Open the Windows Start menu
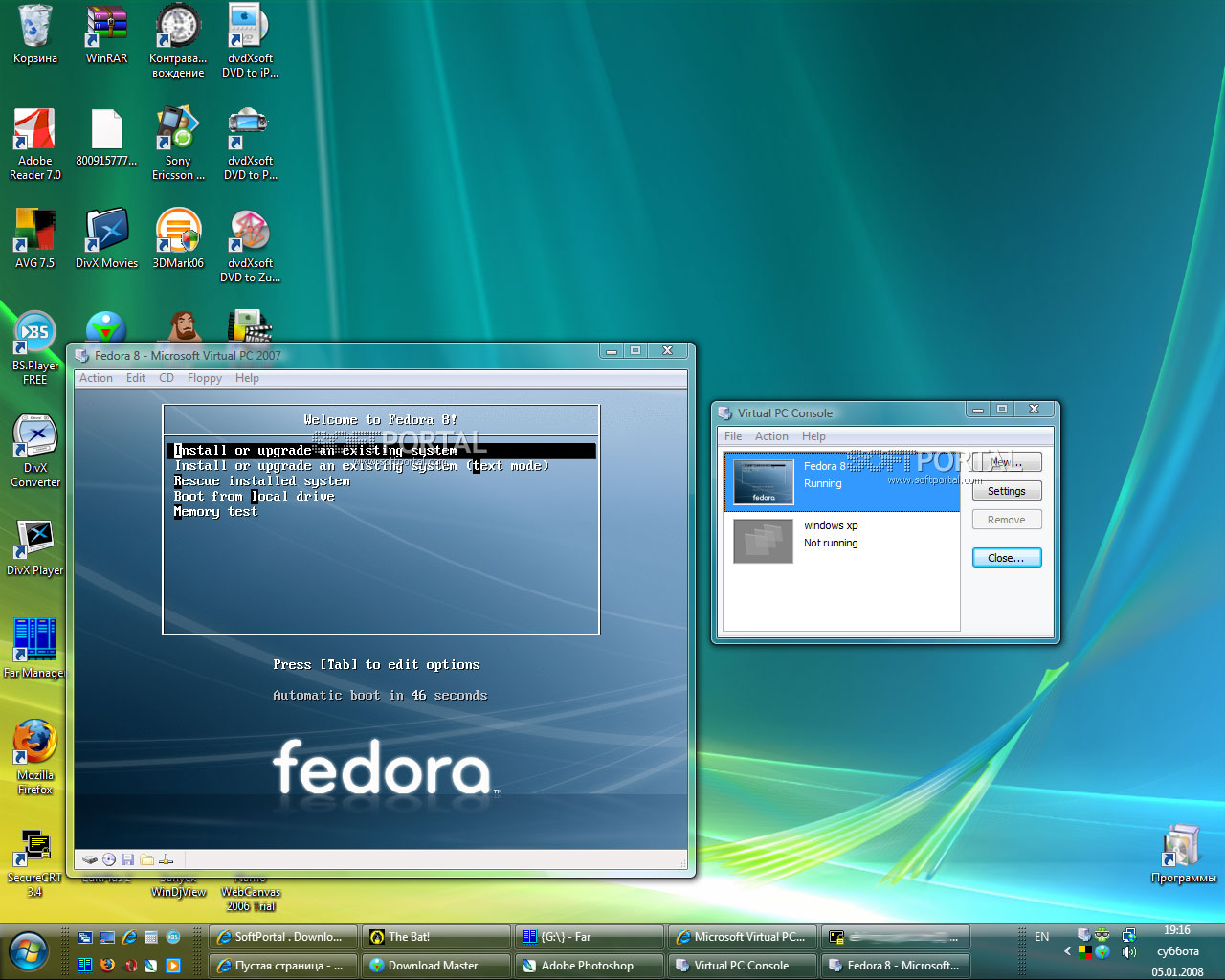 click(x=28, y=950)
